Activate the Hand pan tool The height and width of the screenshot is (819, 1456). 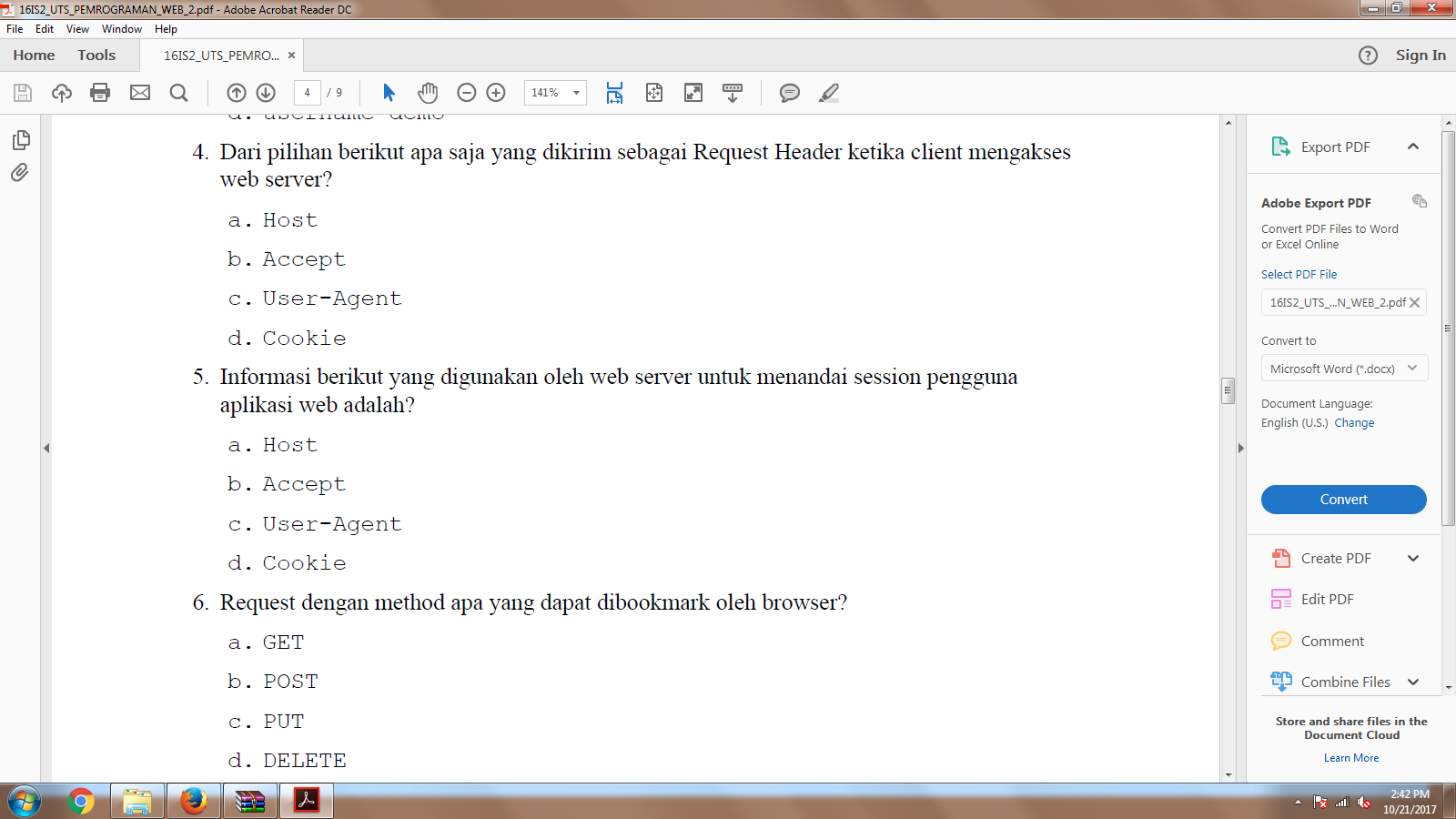pyautogui.click(x=428, y=93)
